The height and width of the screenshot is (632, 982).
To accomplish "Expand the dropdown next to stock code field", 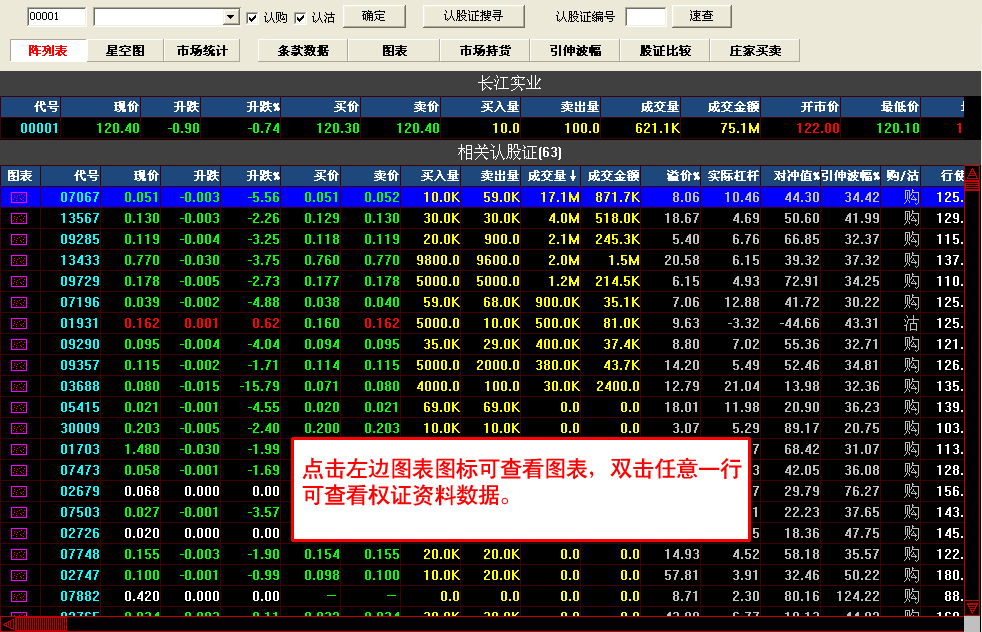I will point(230,17).
